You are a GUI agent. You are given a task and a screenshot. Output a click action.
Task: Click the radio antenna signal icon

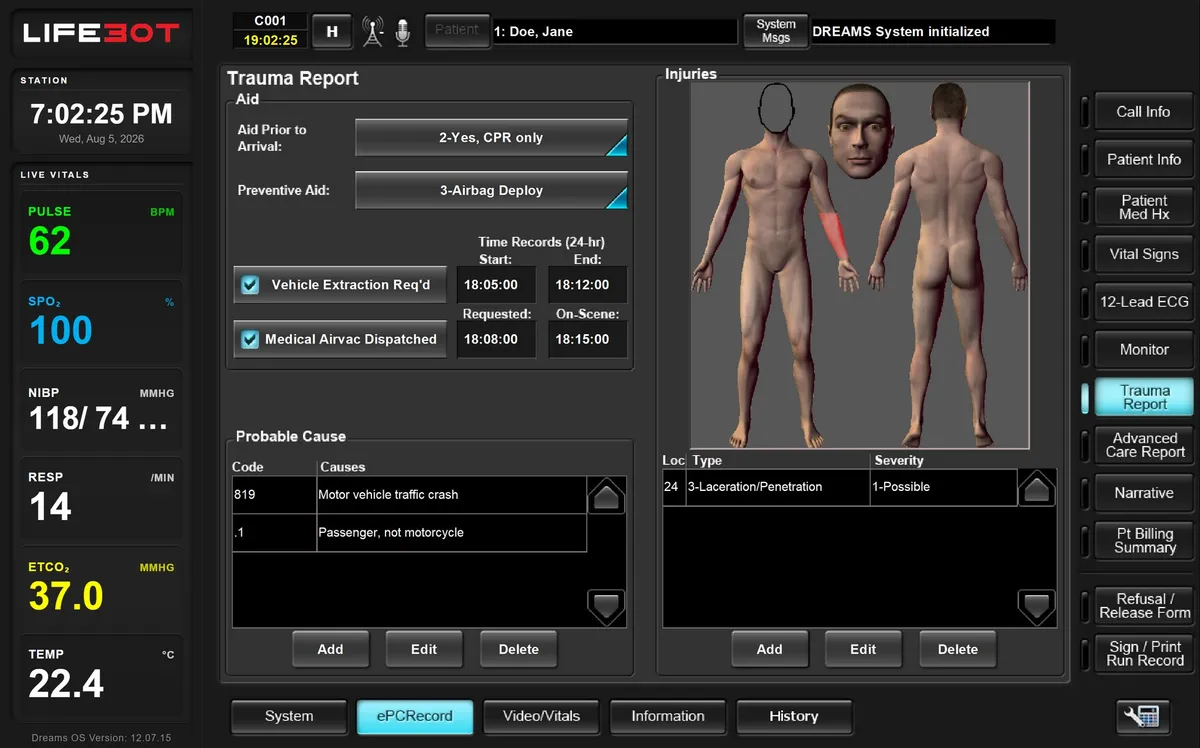(373, 31)
